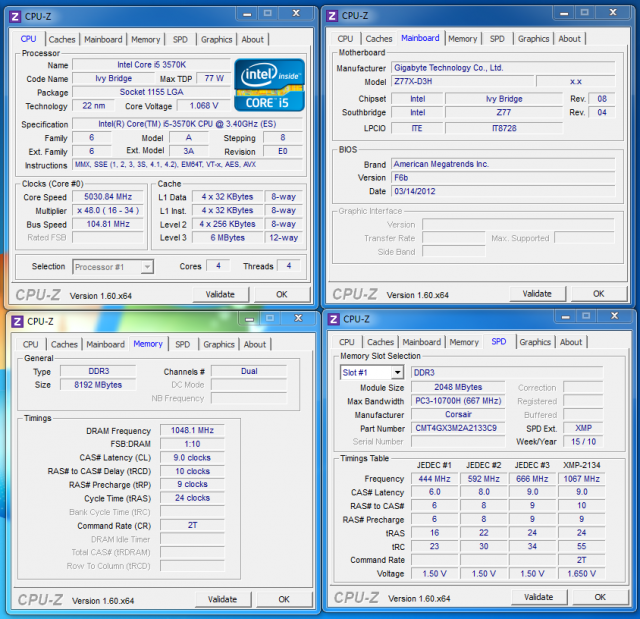Image resolution: width=640 pixels, height=619 pixels.
Task: Click OK button in CPU window
Action: tap(282, 294)
